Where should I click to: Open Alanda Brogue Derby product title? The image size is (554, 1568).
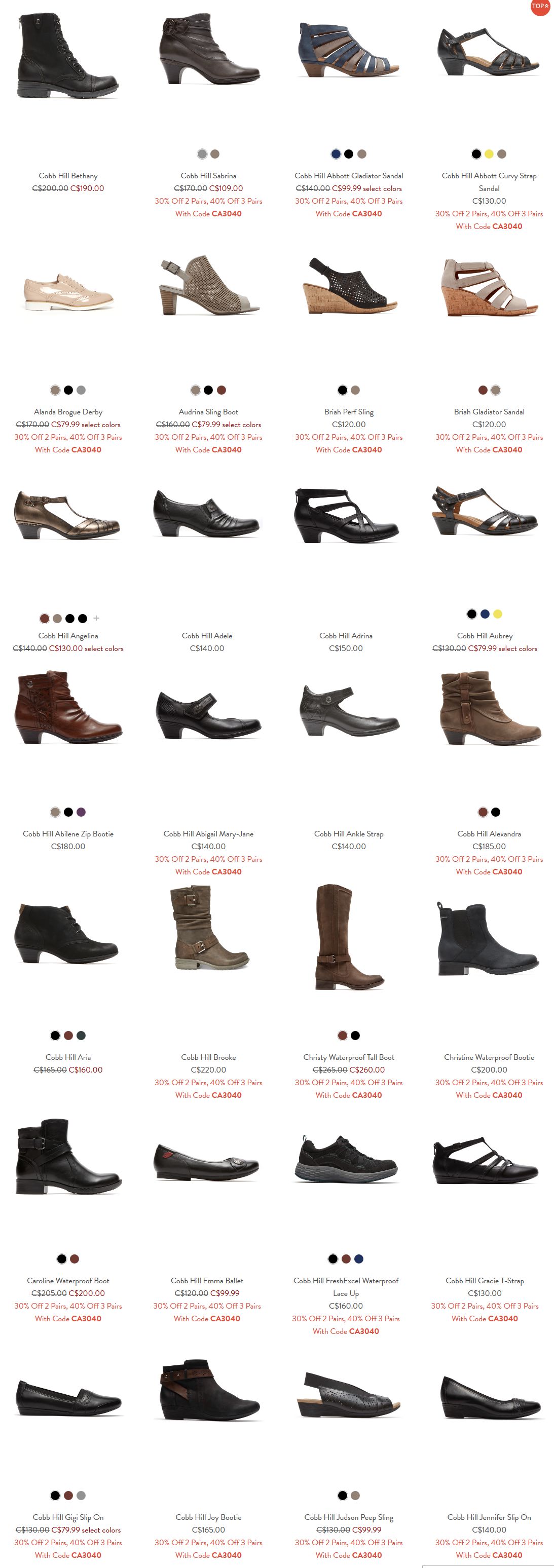tap(68, 412)
